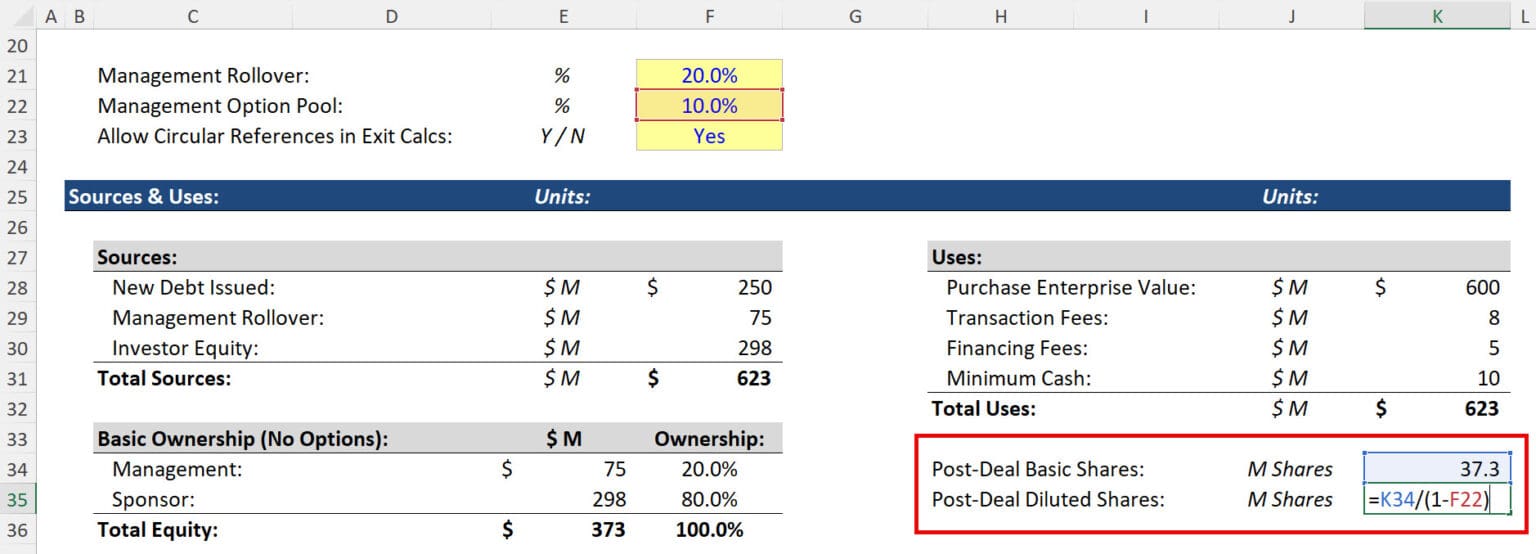Screen dimensions: 1536x554
Task: Select 'Management Rollover:' label in row 21
Action: (204, 75)
